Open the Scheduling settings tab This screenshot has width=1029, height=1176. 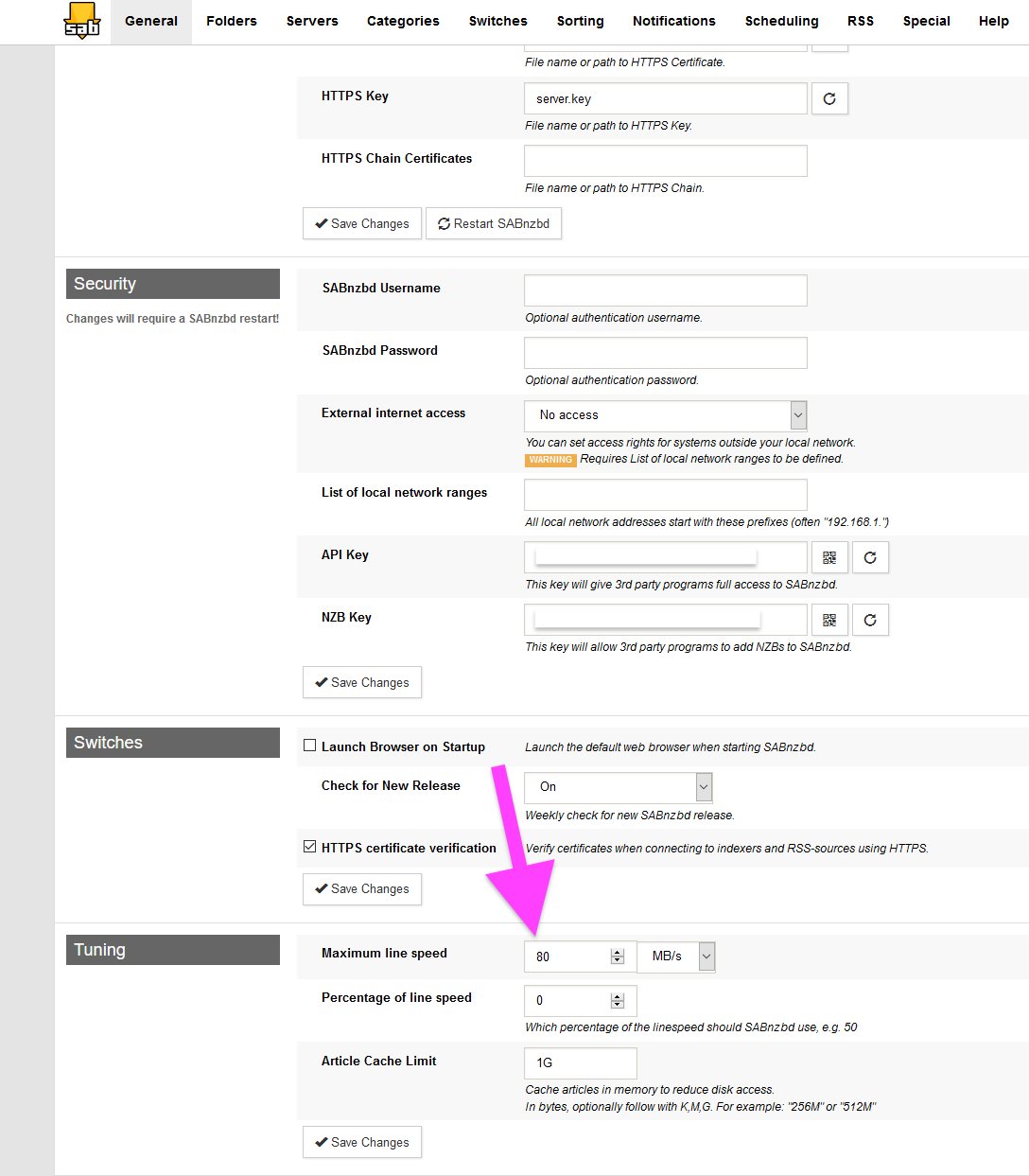781,21
